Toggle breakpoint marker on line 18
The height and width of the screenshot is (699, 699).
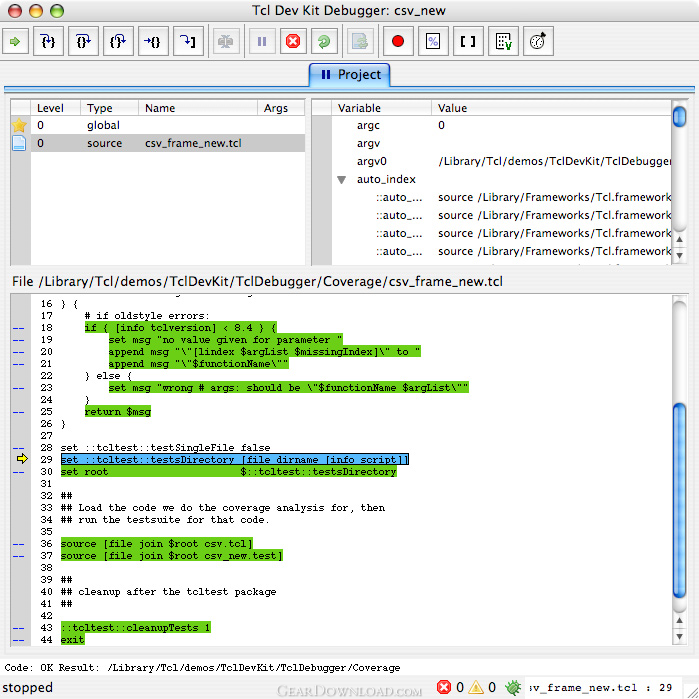pos(18,328)
